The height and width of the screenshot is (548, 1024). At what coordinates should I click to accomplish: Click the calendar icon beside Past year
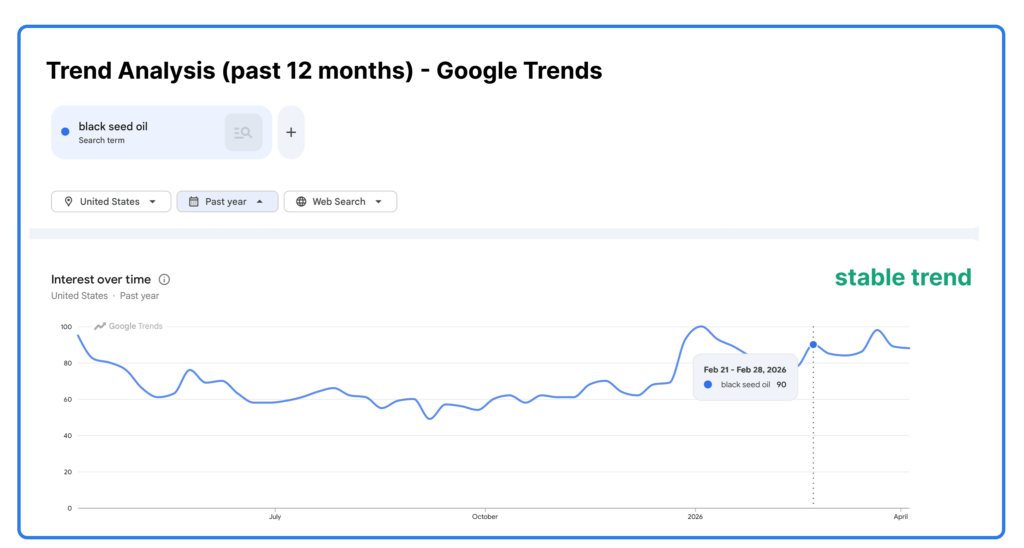pos(194,202)
